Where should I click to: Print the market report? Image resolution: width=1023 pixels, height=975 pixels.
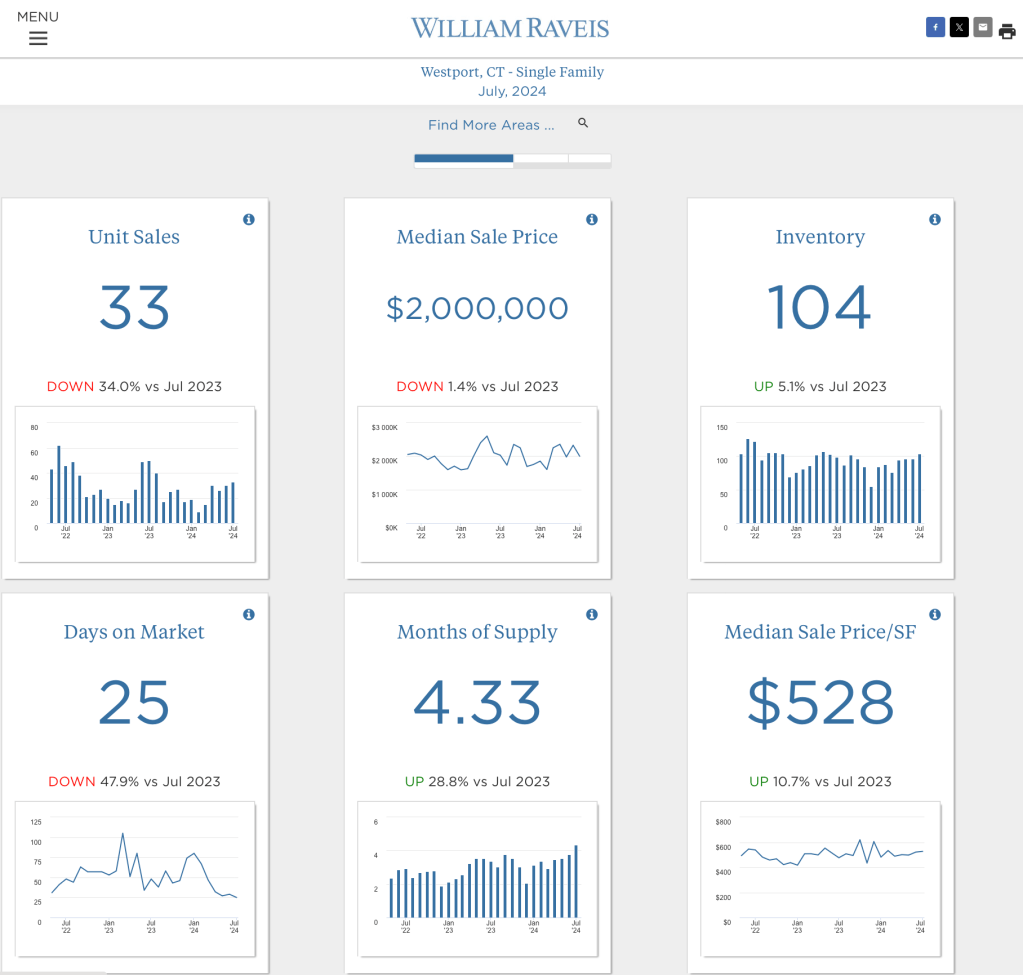1007,30
